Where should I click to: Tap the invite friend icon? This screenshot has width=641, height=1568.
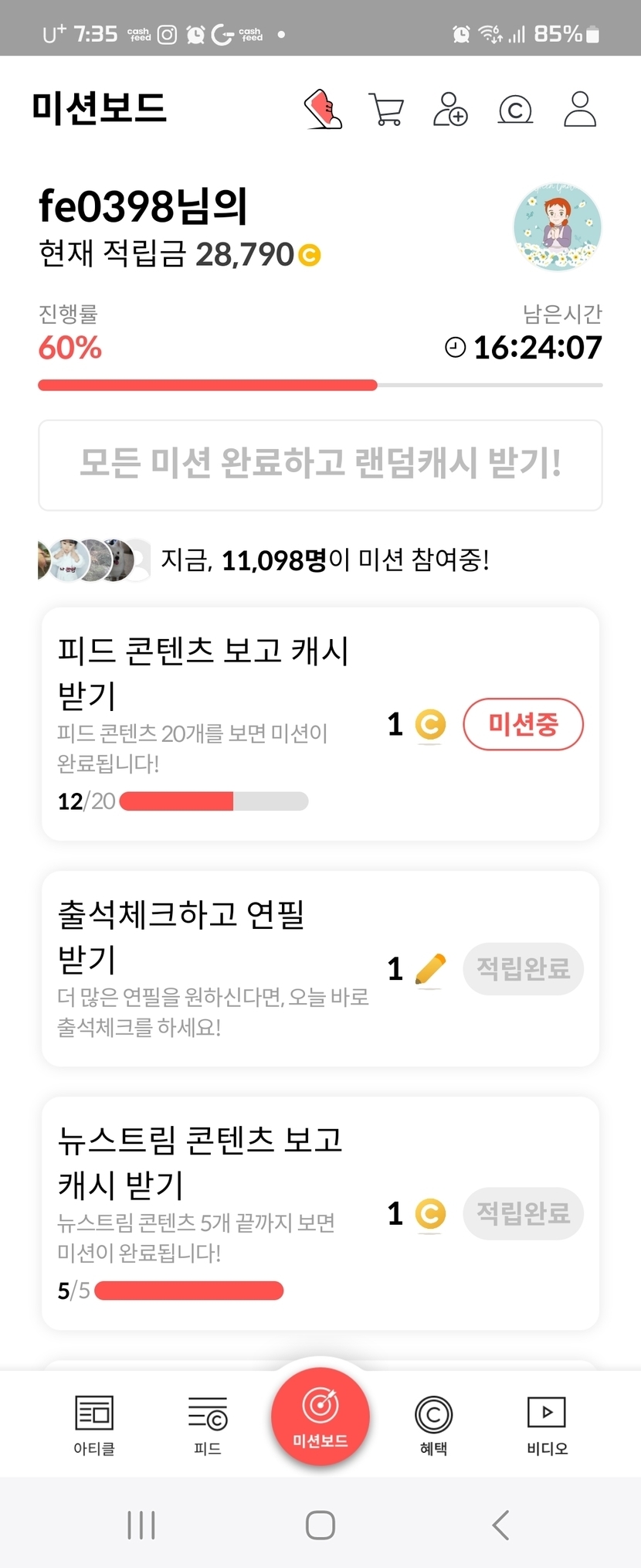click(450, 110)
